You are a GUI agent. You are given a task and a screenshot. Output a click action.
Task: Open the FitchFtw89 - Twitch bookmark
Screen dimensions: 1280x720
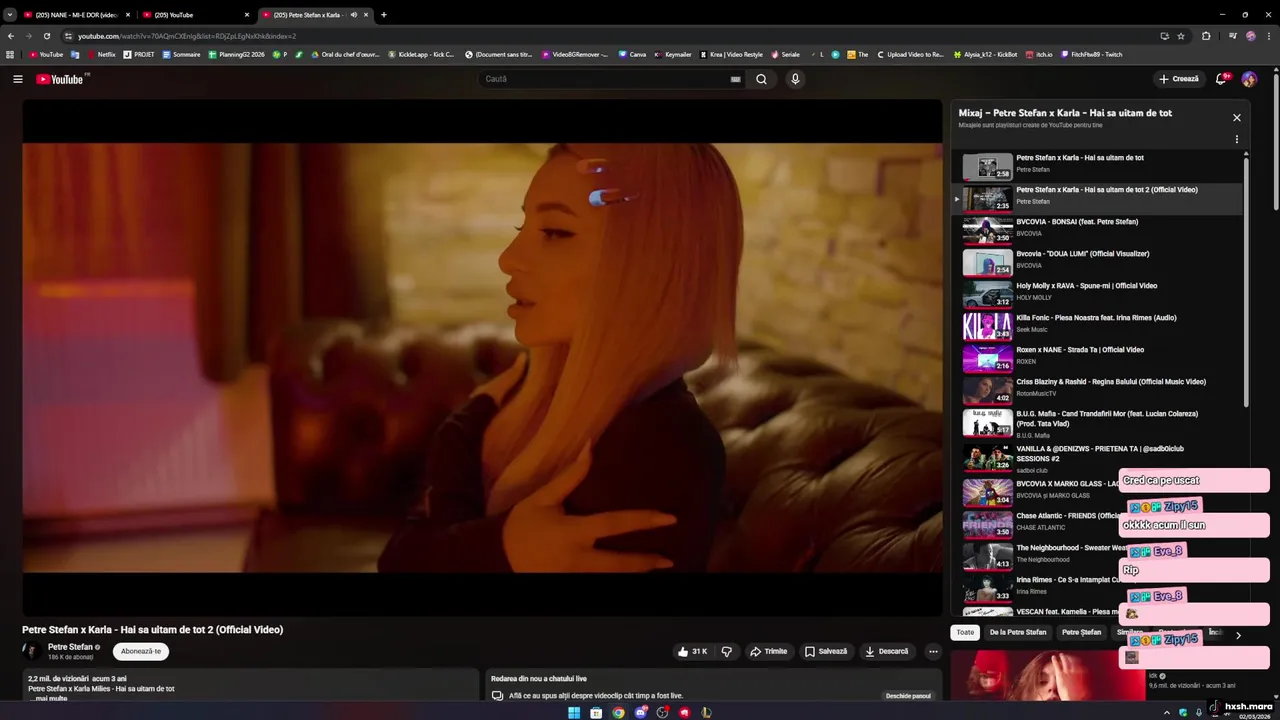click(1092, 54)
